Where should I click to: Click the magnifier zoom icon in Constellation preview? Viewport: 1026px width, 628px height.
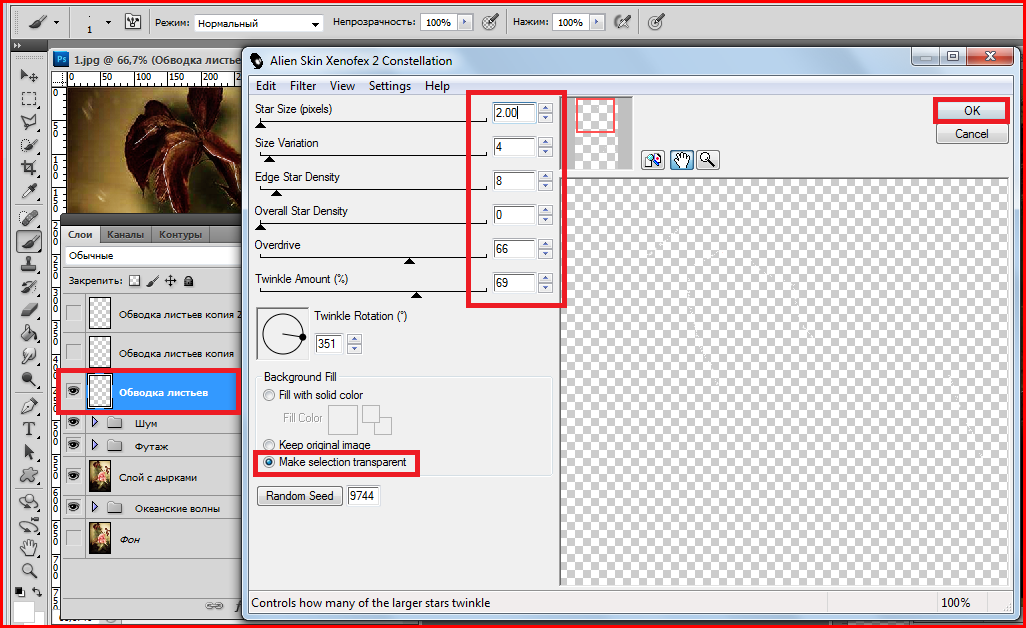tap(707, 160)
